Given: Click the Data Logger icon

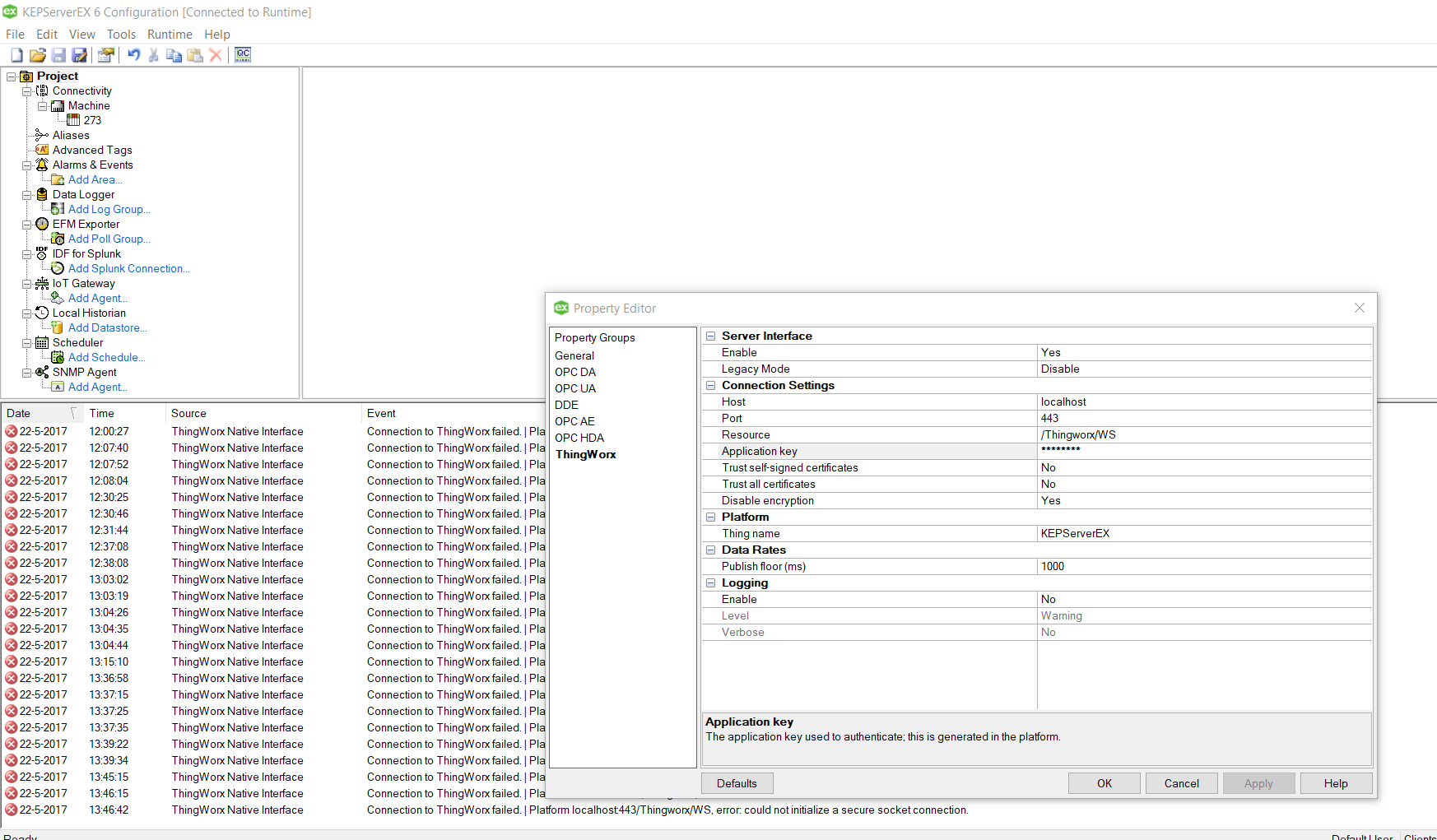Looking at the screenshot, I should coord(42,194).
